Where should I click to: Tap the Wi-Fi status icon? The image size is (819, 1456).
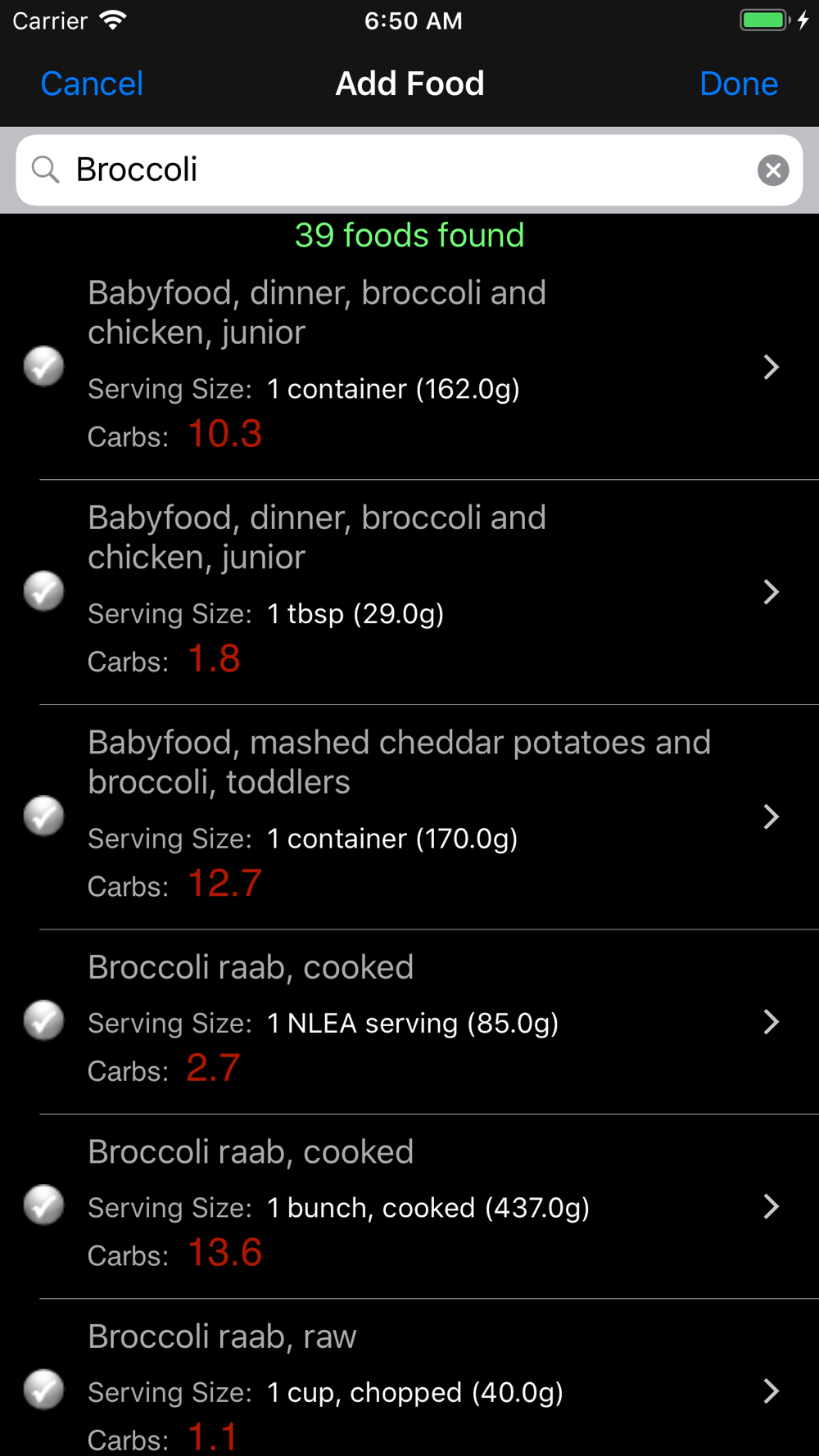pos(113,20)
